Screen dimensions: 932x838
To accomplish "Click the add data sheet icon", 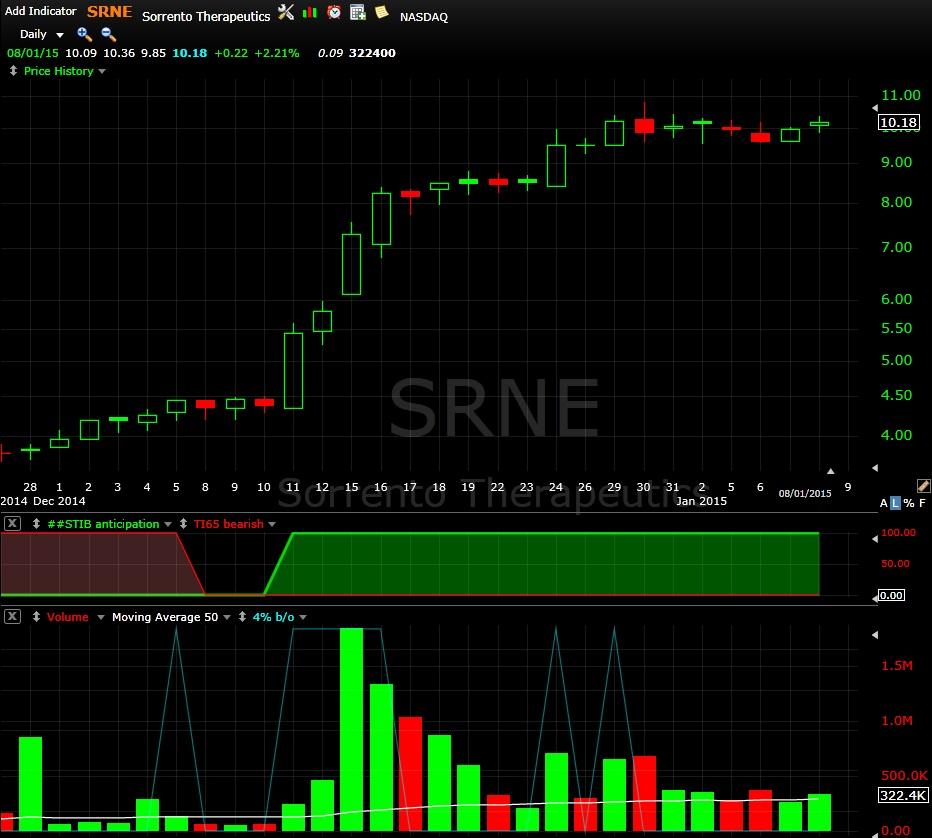I will (358, 12).
